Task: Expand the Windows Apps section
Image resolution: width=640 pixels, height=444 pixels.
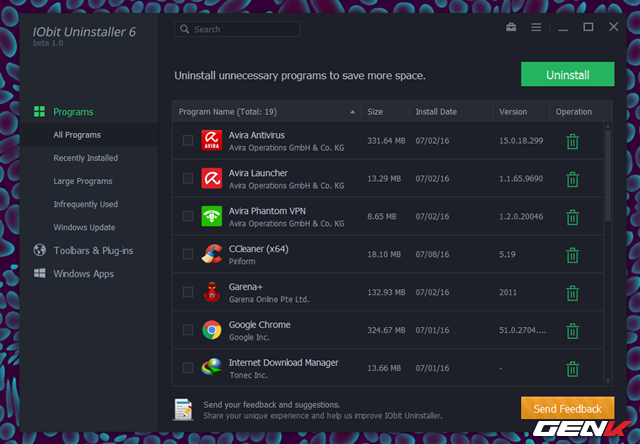Action: pyautogui.click(x=83, y=273)
